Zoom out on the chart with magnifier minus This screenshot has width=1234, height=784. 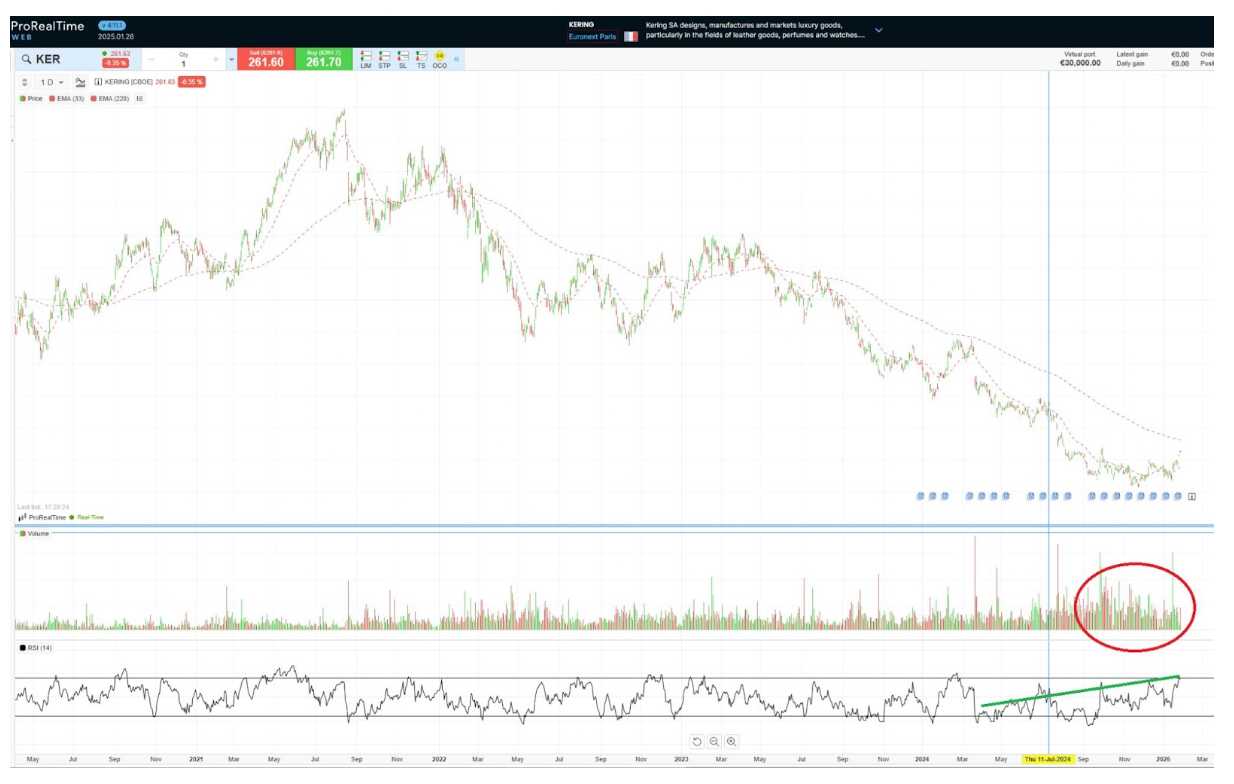pyautogui.click(x=714, y=741)
